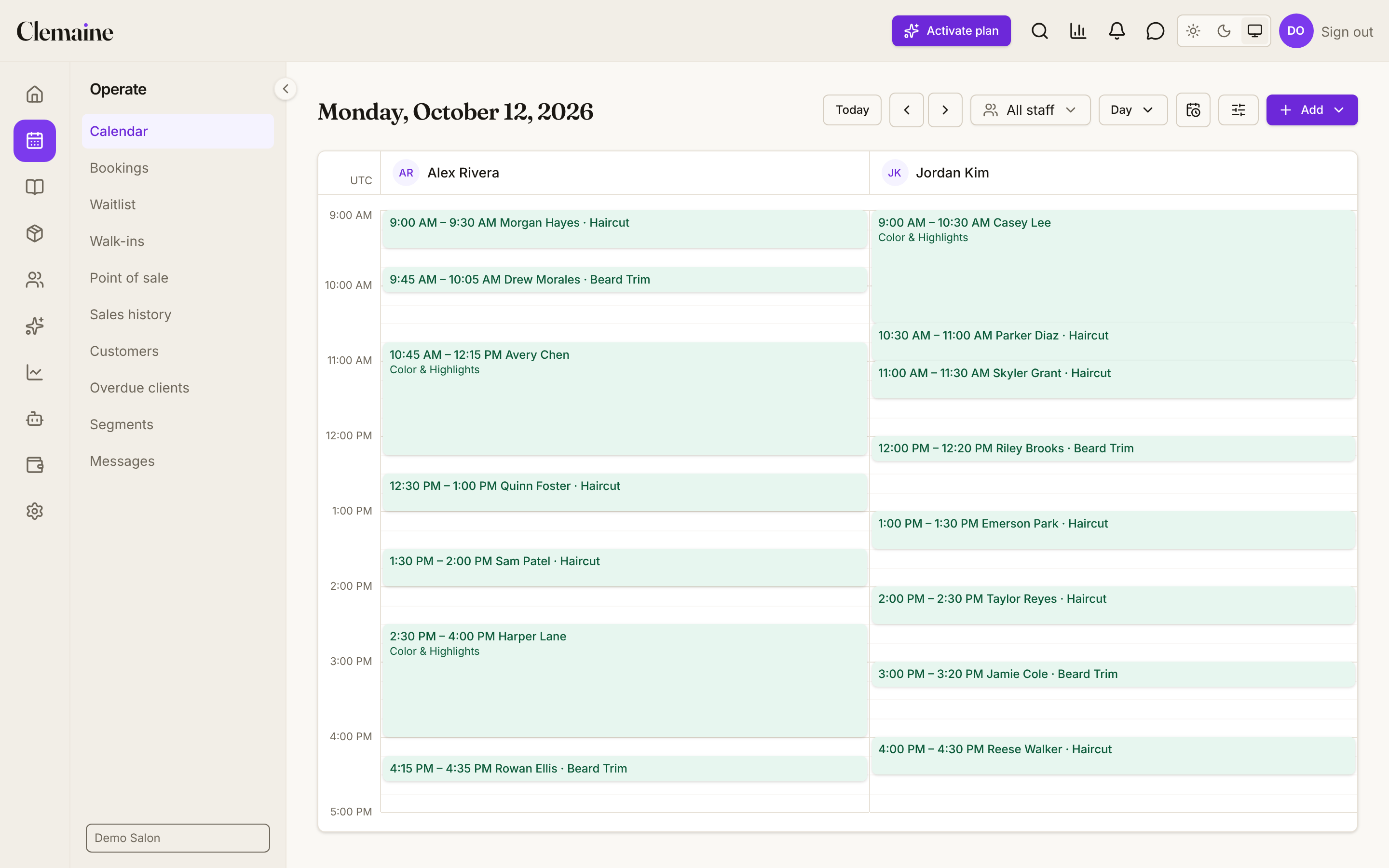Viewport: 1389px width, 868px height.
Task: Select system theme monitor icon
Action: tap(1255, 31)
